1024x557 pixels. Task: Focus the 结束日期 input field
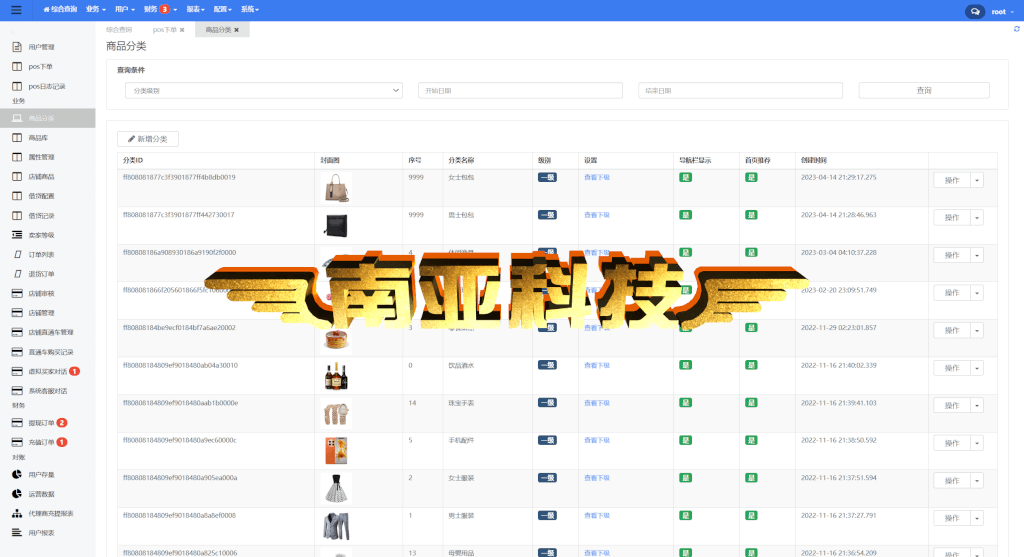pyautogui.click(x=740, y=90)
